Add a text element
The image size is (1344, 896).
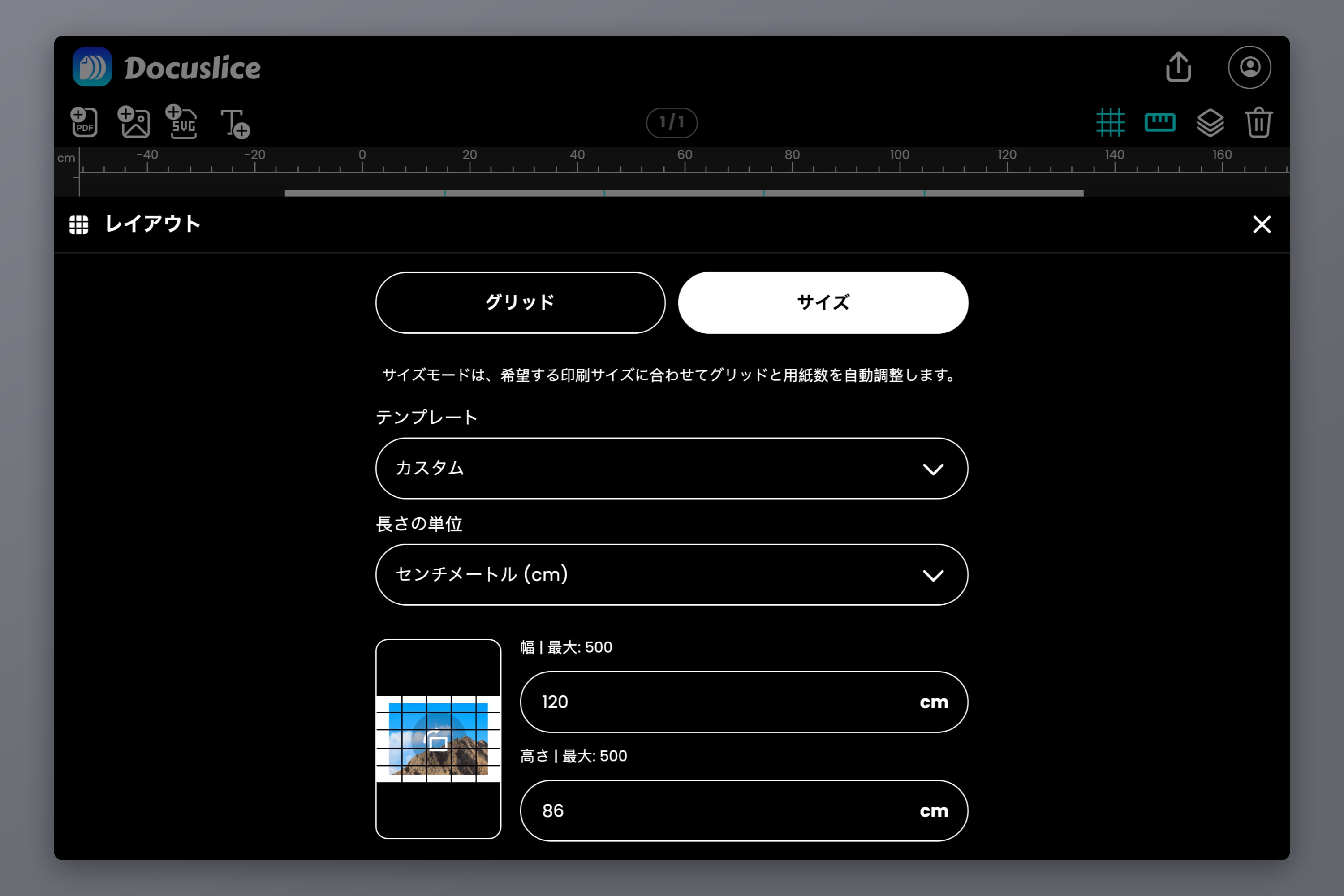click(236, 124)
